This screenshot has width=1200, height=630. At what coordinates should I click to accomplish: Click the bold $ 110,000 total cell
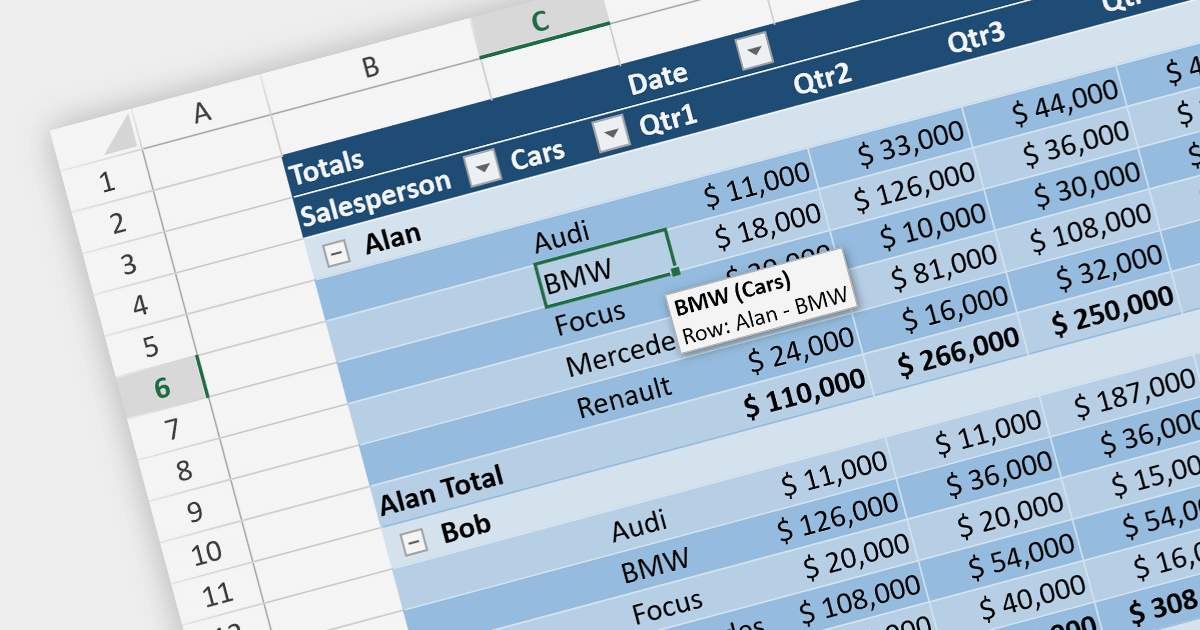pyautogui.click(x=805, y=390)
